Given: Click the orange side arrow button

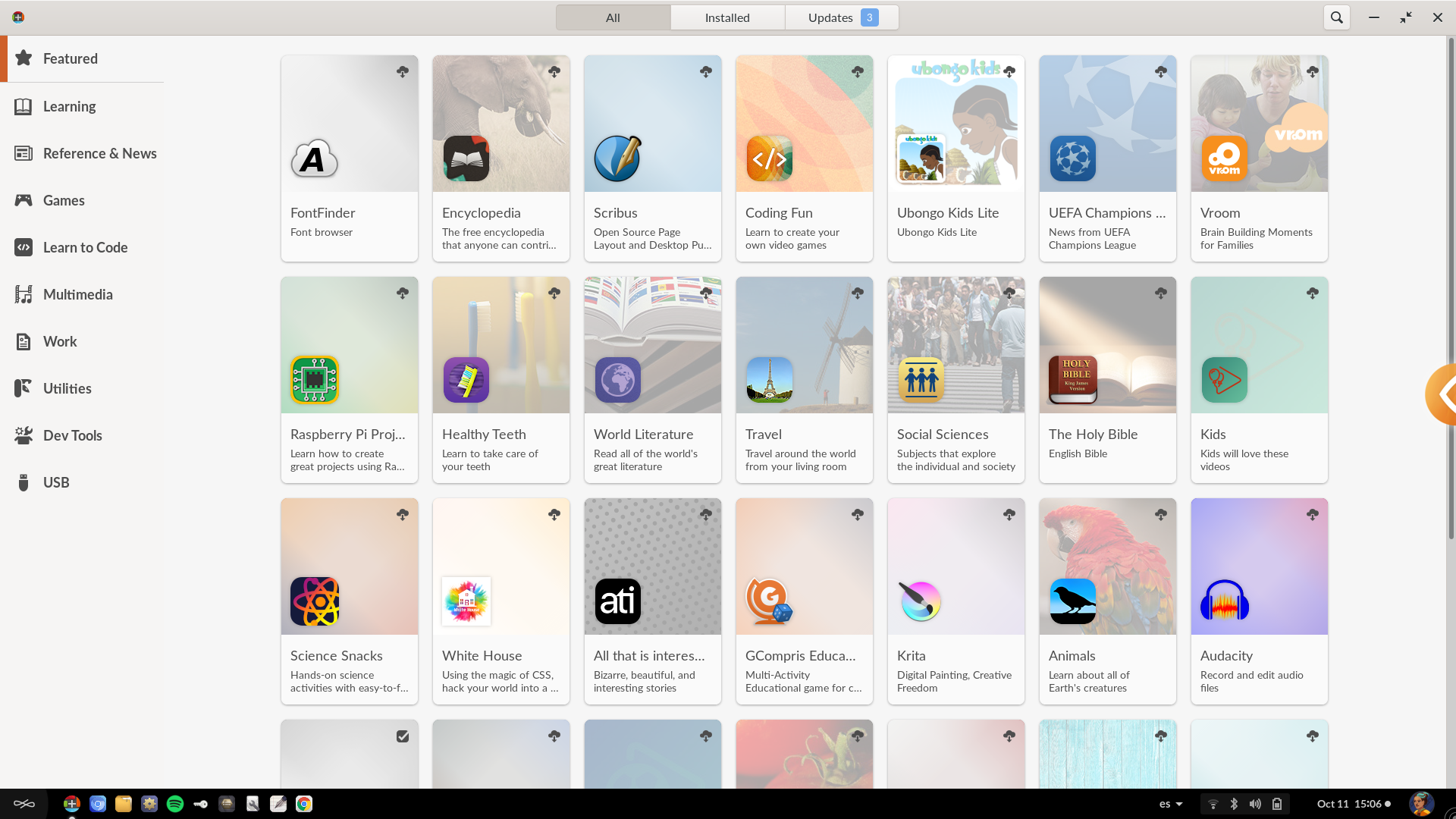Looking at the screenshot, I should pos(1441,394).
